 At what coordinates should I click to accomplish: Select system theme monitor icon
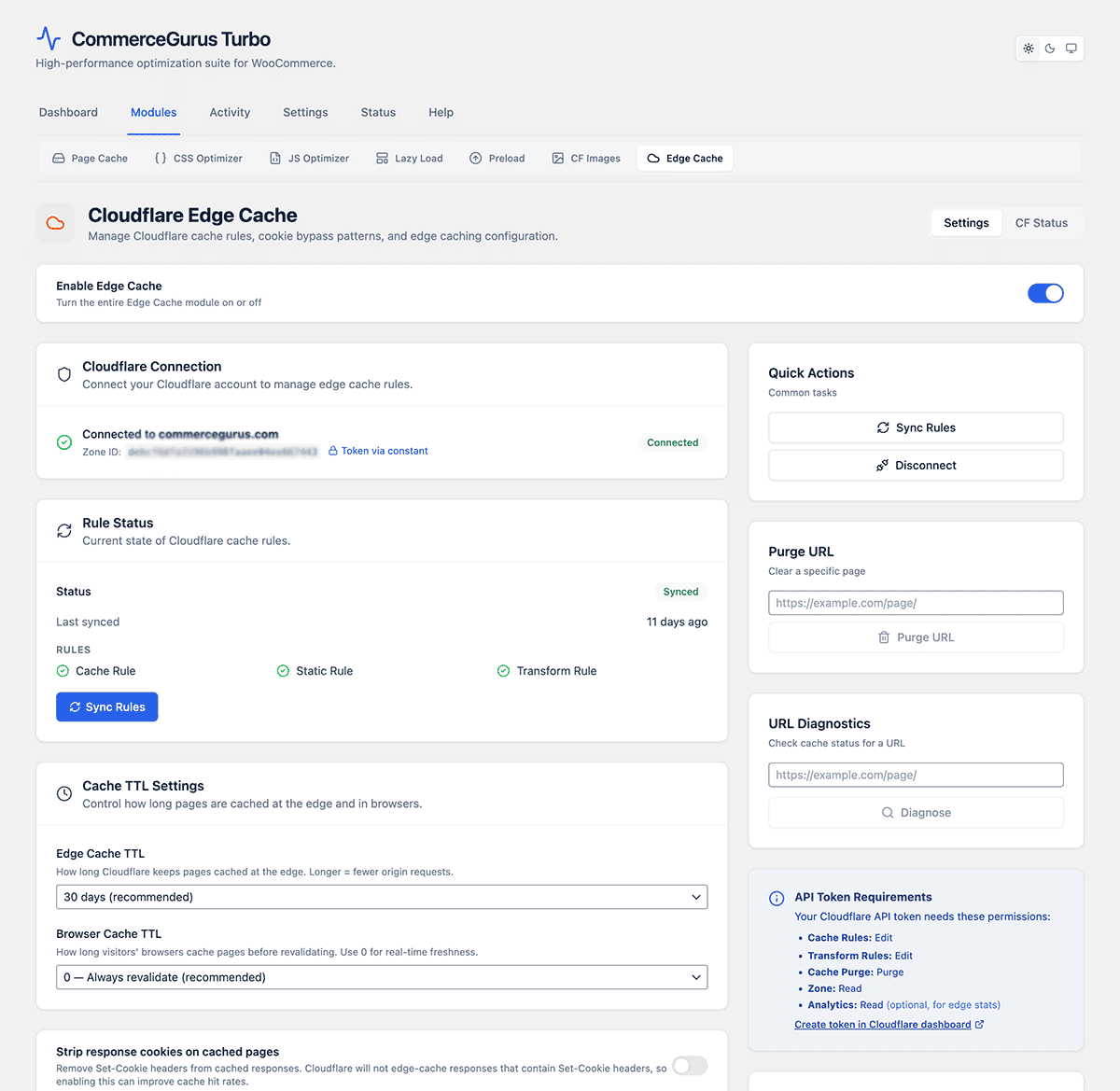(x=1071, y=49)
